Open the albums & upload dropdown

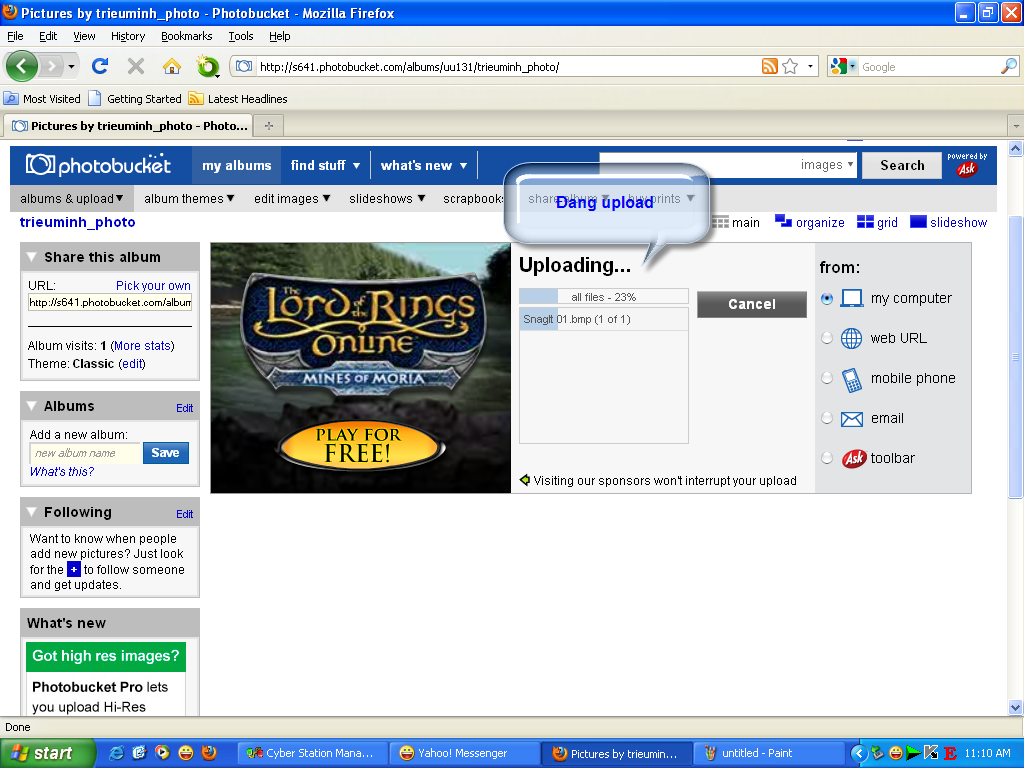(x=71, y=199)
